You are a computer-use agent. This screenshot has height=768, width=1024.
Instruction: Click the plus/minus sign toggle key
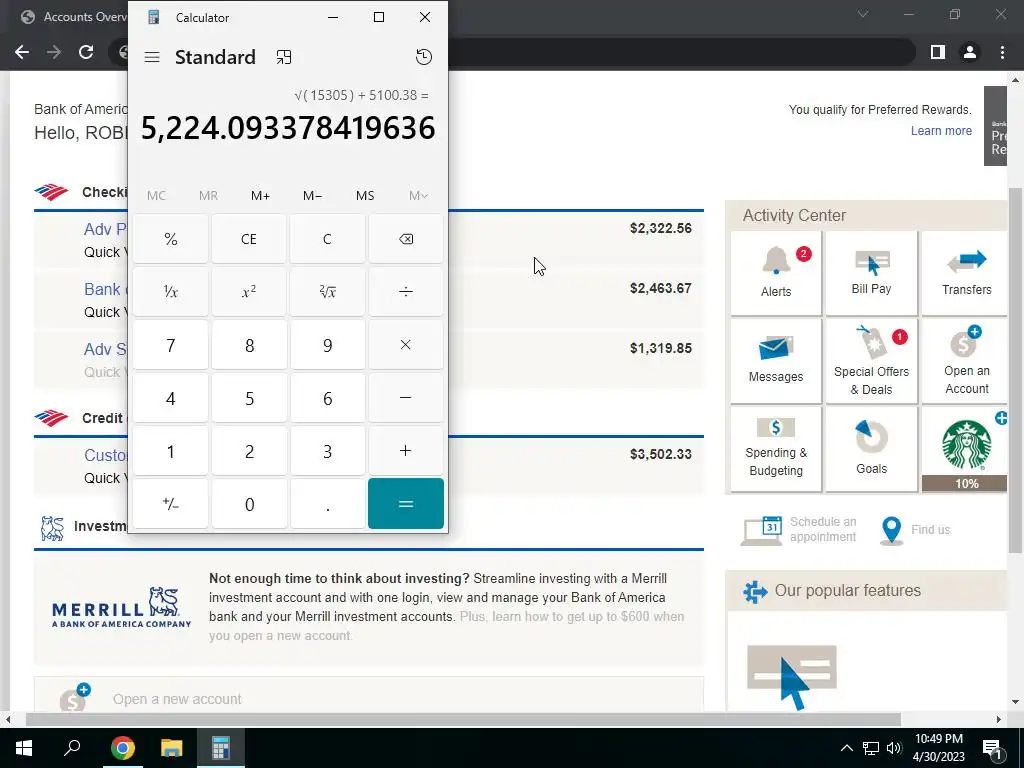(170, 504)
